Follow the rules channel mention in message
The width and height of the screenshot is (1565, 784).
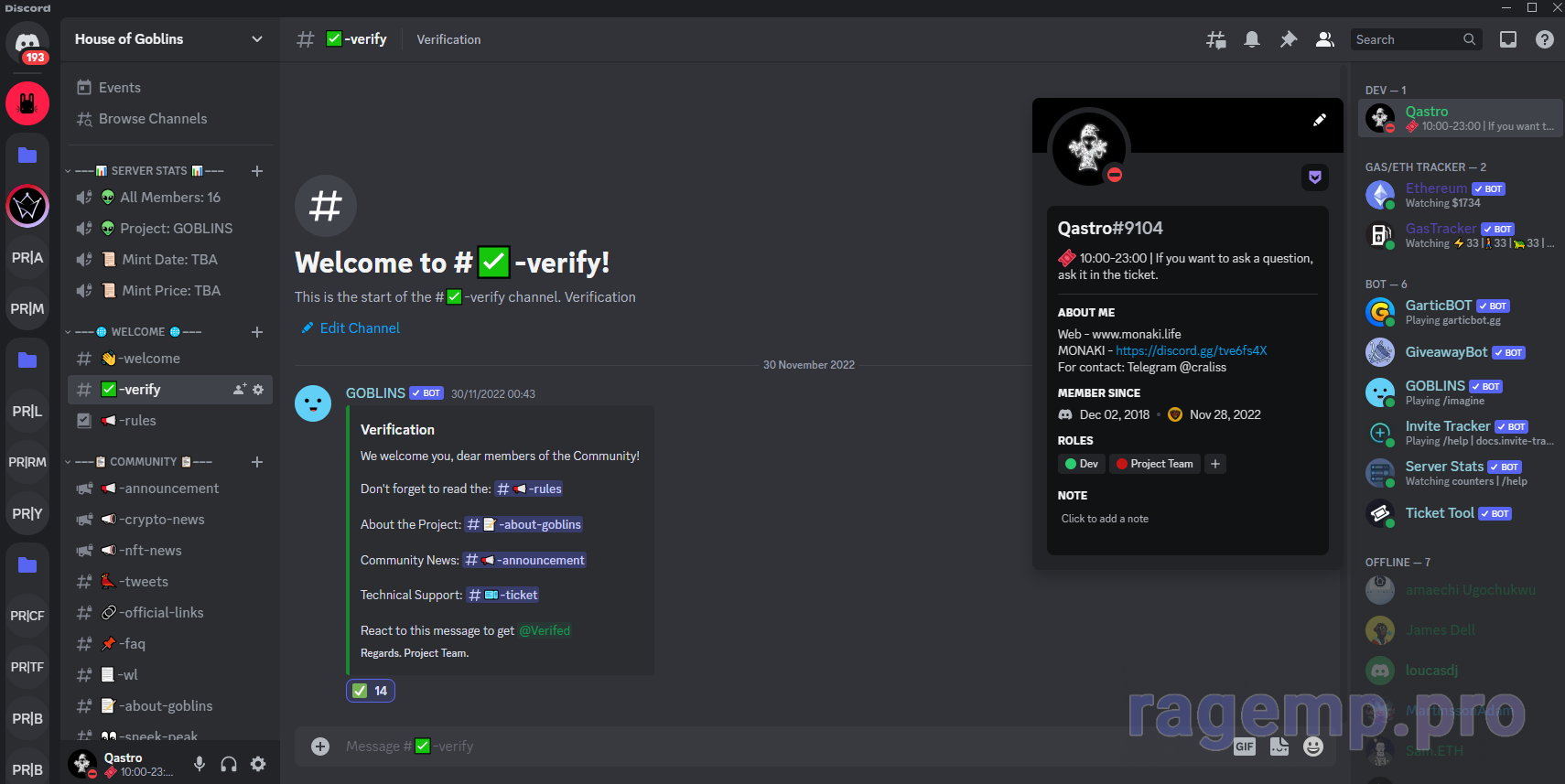tap(529, 489)
